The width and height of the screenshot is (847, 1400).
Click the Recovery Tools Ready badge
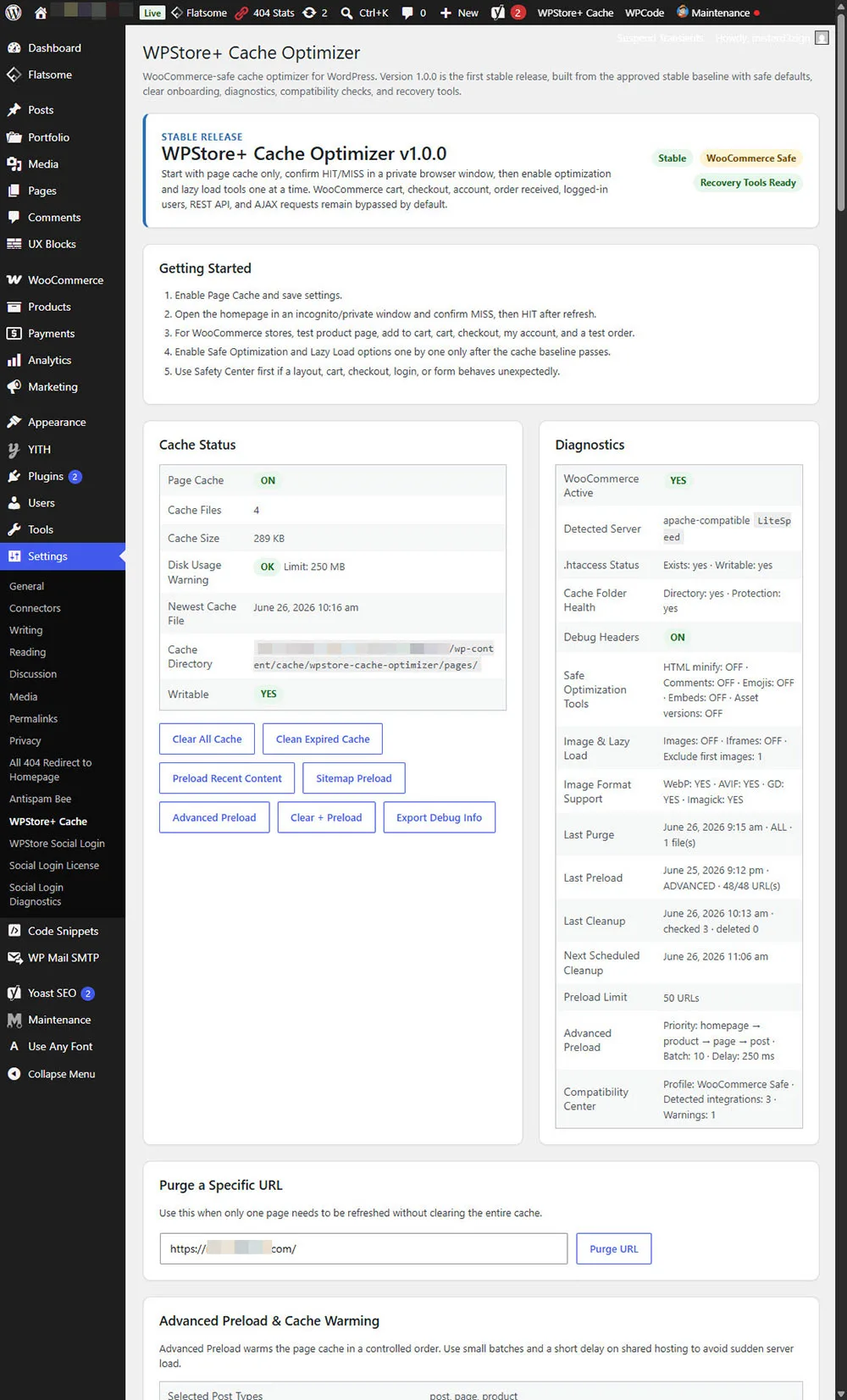tap(748, 183)
